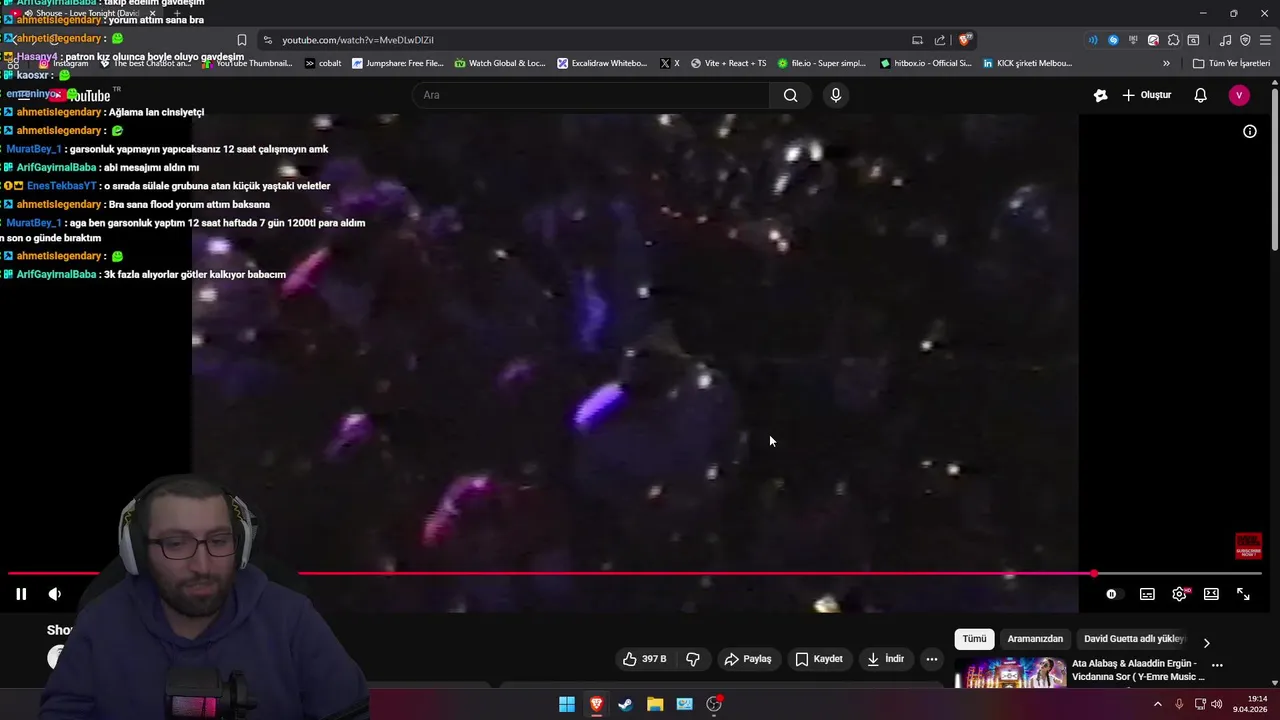Expand next filter chips arrow
Viewport: 1280px width, 720px height.
tap(1206, 643)
